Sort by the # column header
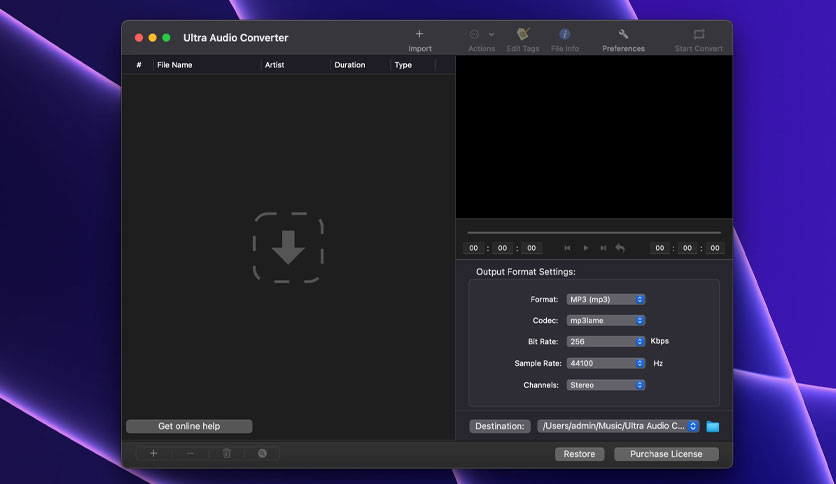The image size is (836, 484). (x=139, y=65)
